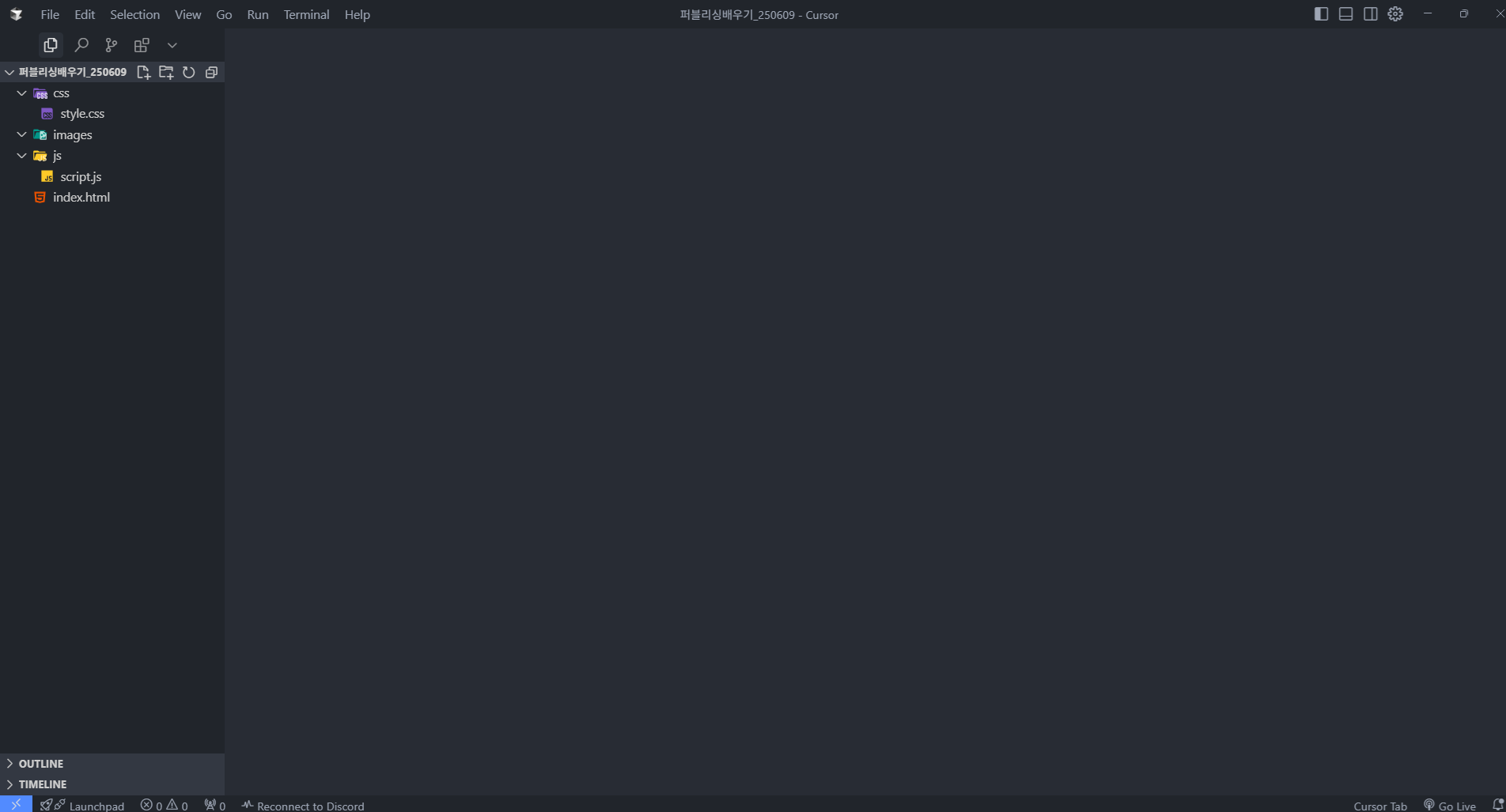Start Go Live server
The width and height of the screenshot is (1506, 812).
[x=1450, y=806]
